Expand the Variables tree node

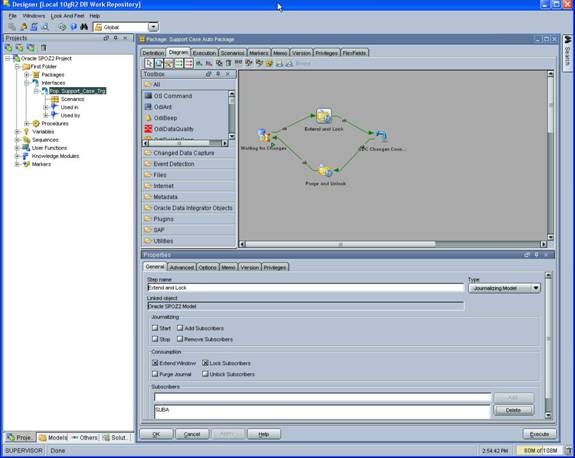pos(17,131)
